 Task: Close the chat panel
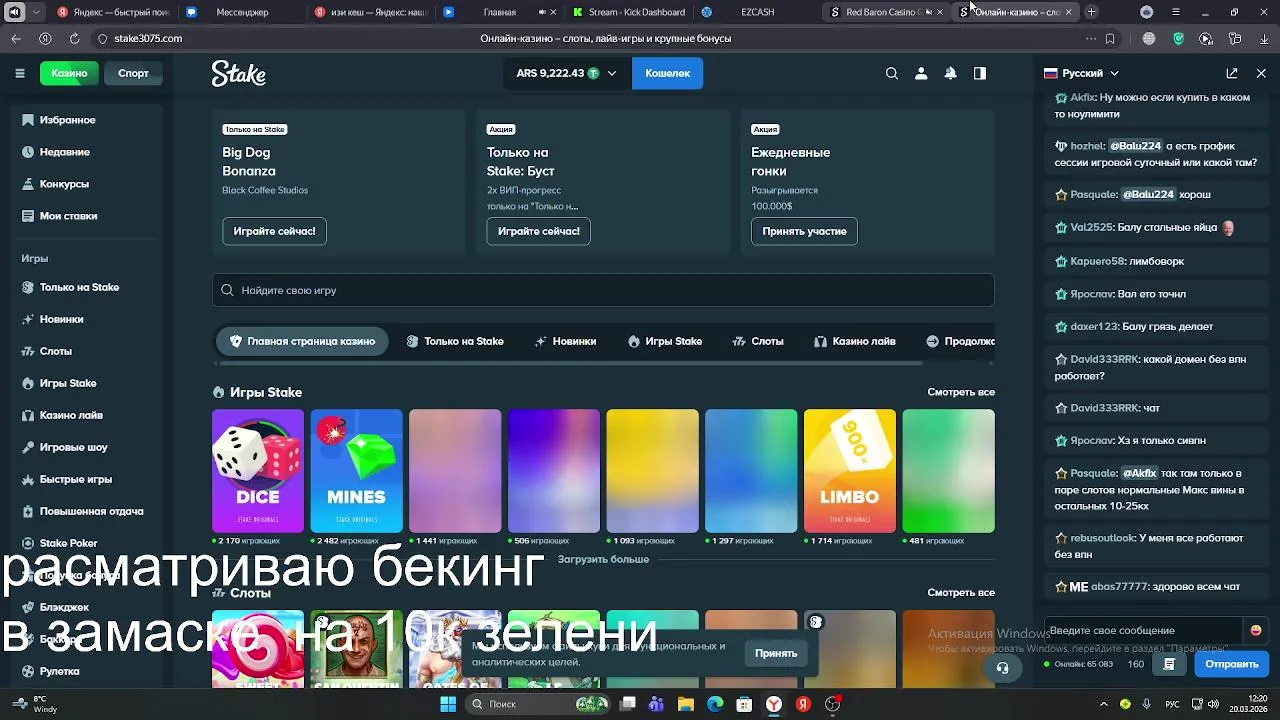tap(1261, 73)
